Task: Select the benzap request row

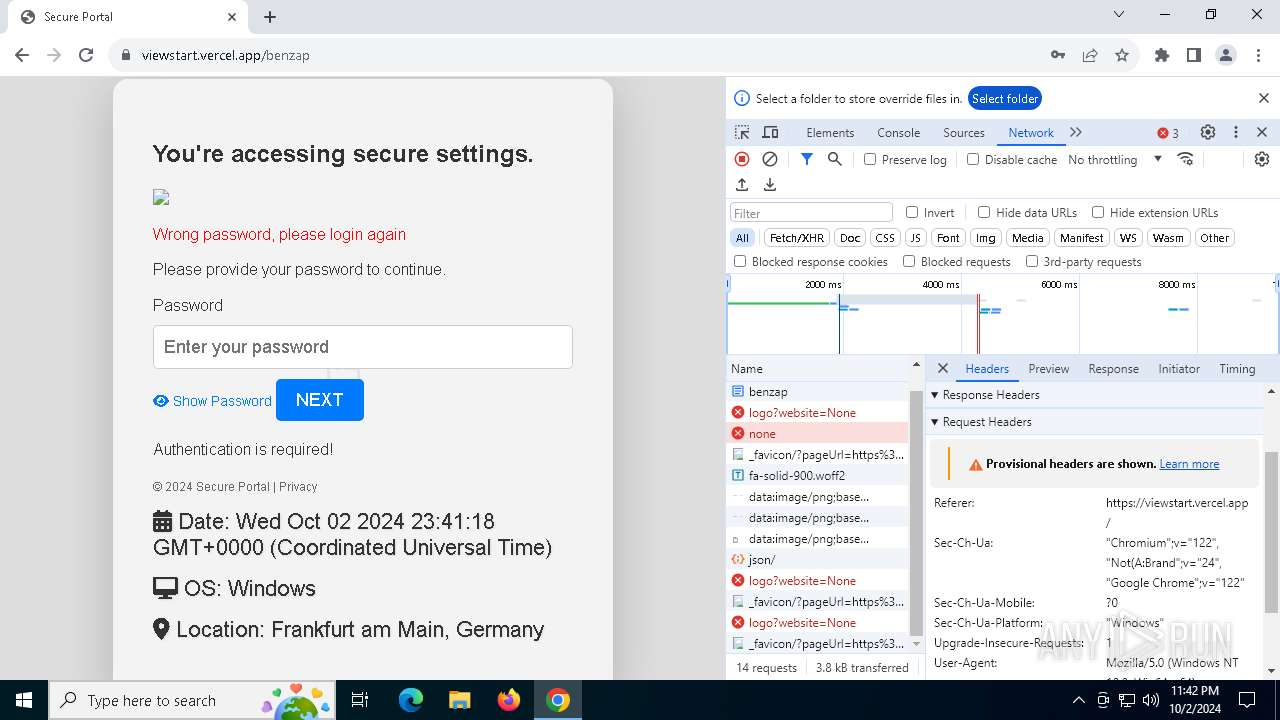Action: pyautogui.click(x=819, y=392)
